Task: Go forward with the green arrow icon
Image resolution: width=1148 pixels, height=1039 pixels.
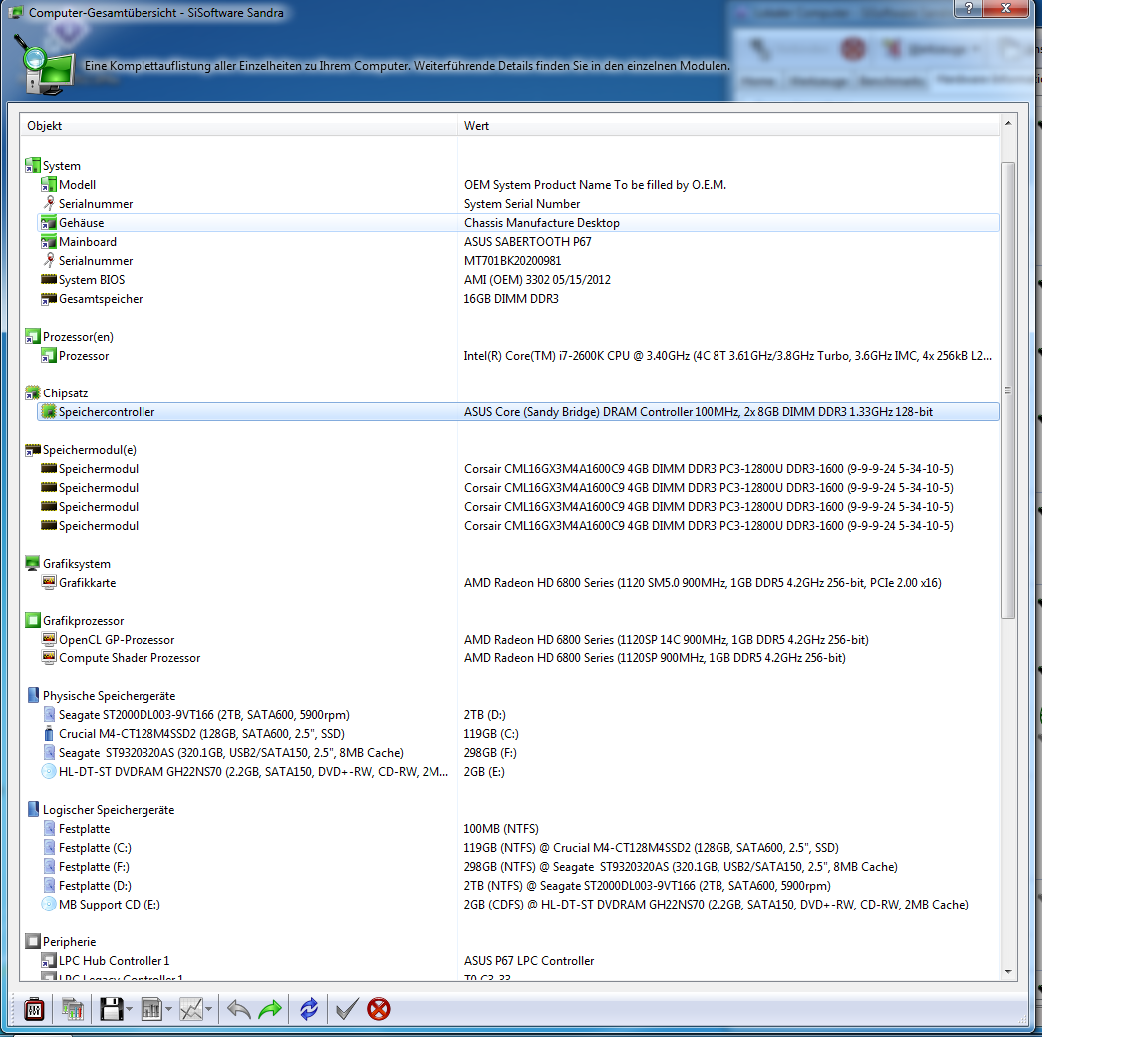Action: tap(270, 1010)
